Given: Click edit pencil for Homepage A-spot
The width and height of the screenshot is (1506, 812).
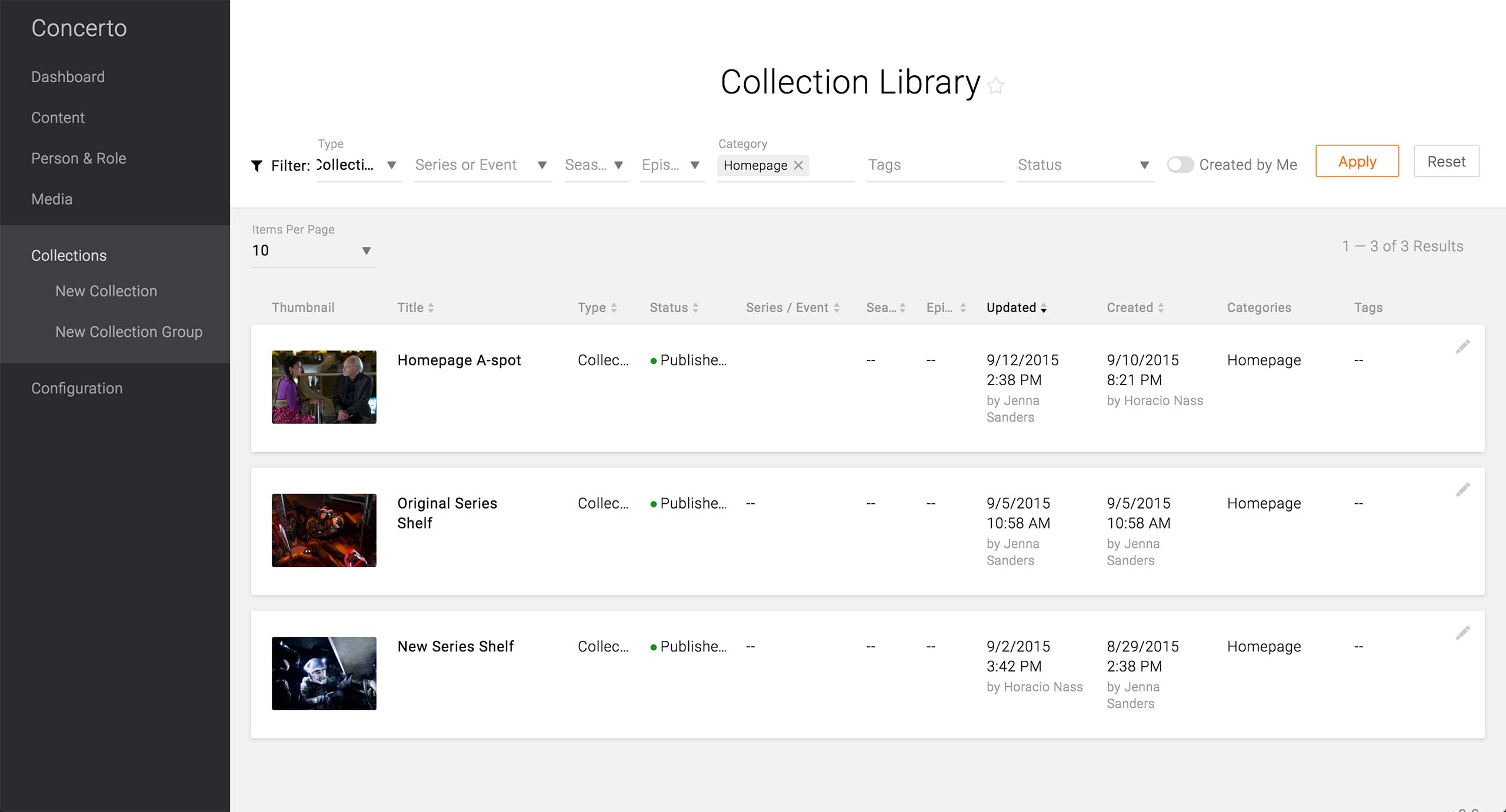Looking at the screenshot, I should 1462,346.
